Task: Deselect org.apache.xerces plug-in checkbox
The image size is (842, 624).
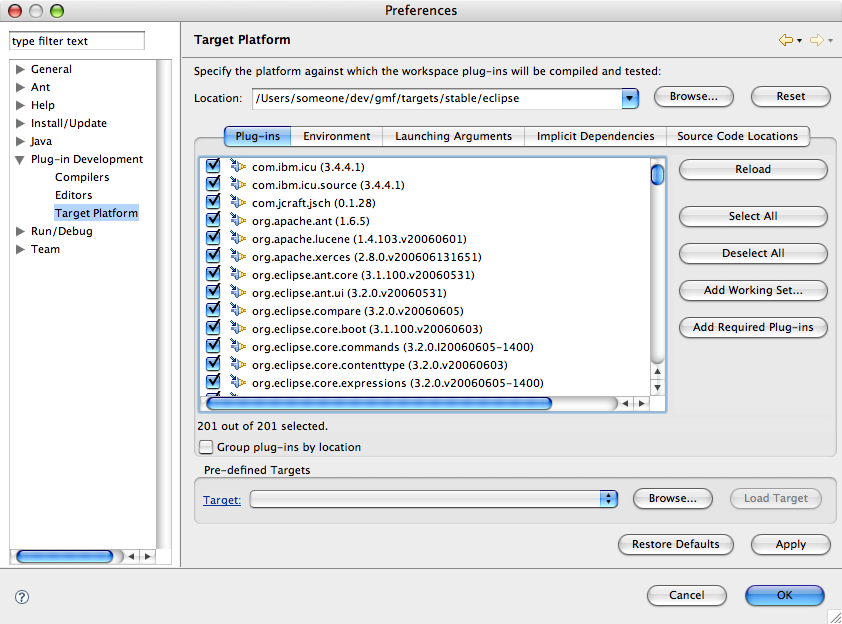Action: click(x=213, y=255)
